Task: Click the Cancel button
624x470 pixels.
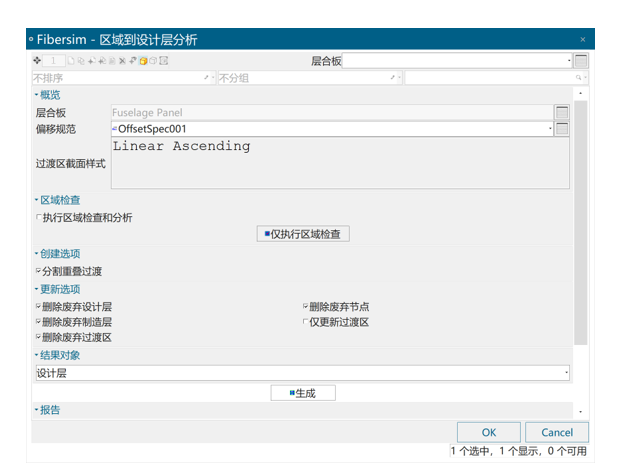Action: (557, 432)
